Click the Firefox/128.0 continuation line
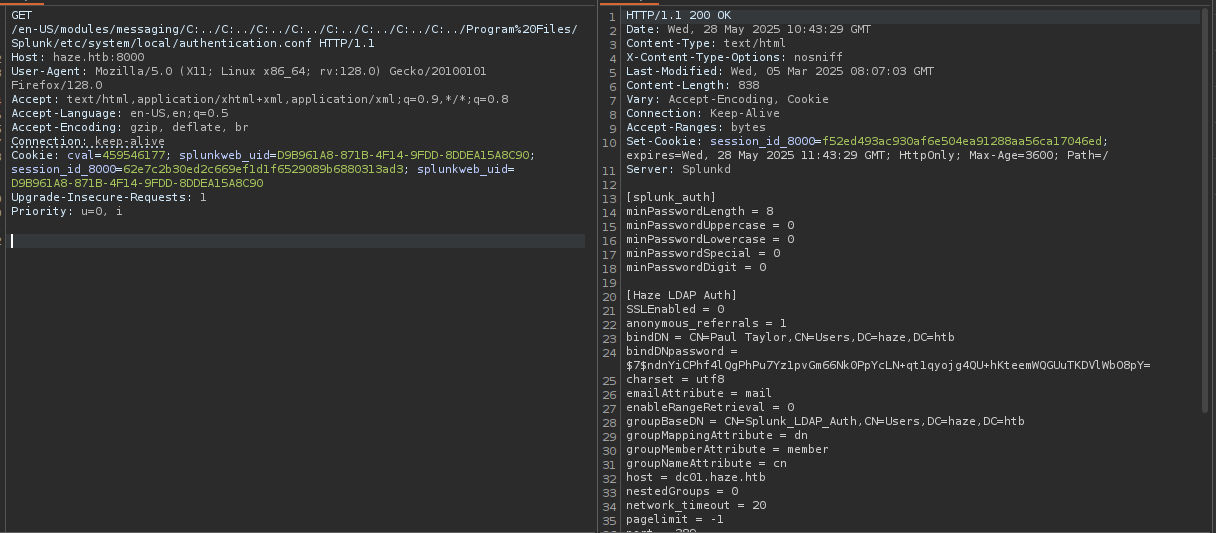Screen dimensions: 1216x533 click(57, 86)
